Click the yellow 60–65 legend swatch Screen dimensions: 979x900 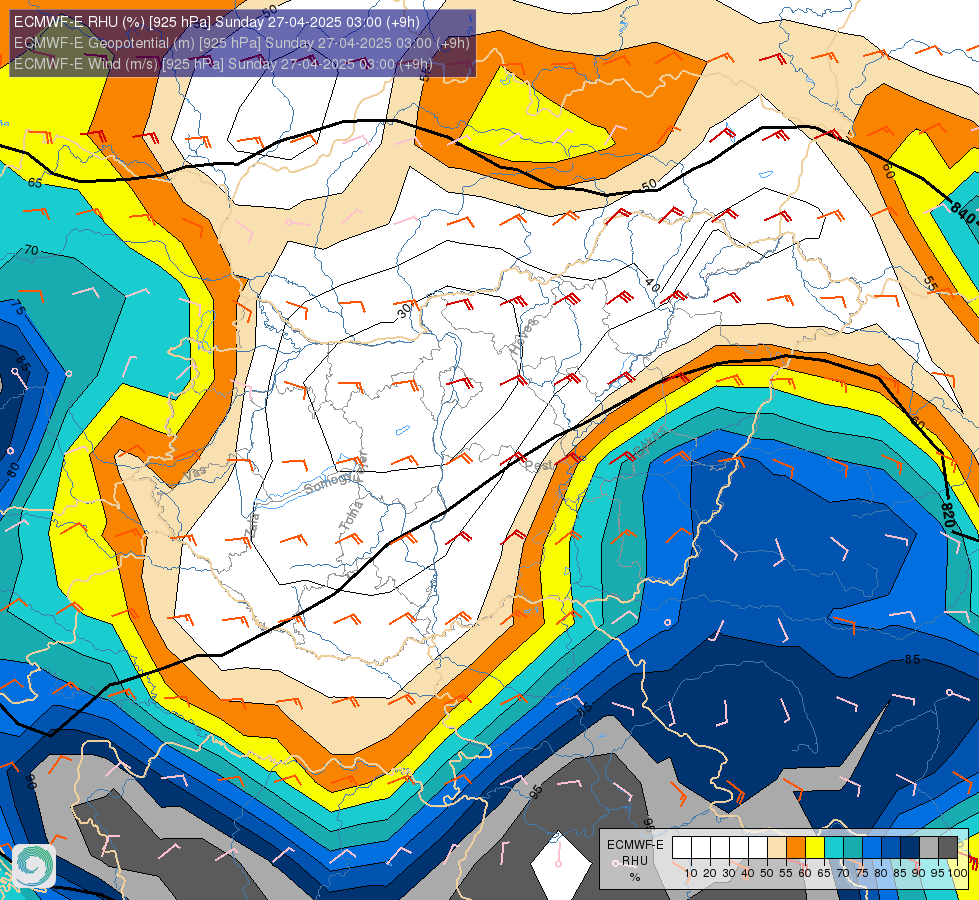tap(815, 848)
